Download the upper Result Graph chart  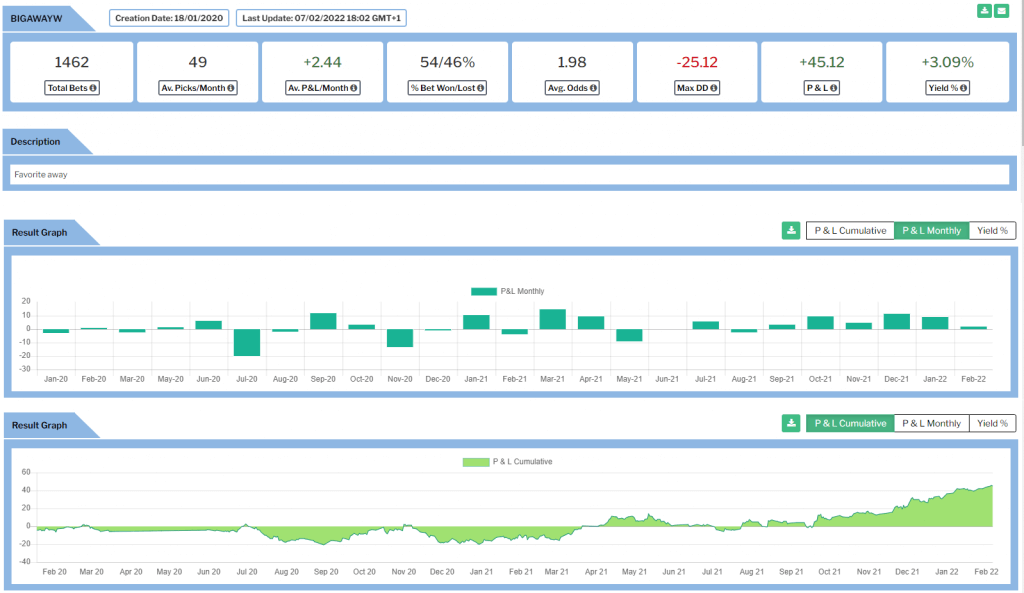coord(791,230)
